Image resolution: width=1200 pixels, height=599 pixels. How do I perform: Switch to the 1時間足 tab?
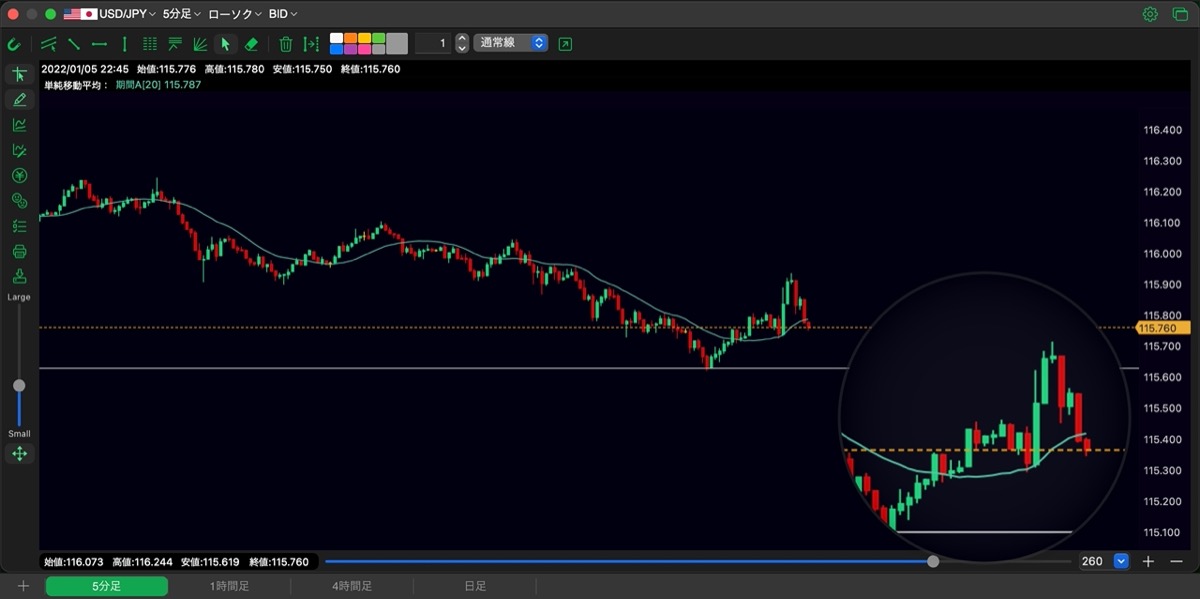click(229, 587)
